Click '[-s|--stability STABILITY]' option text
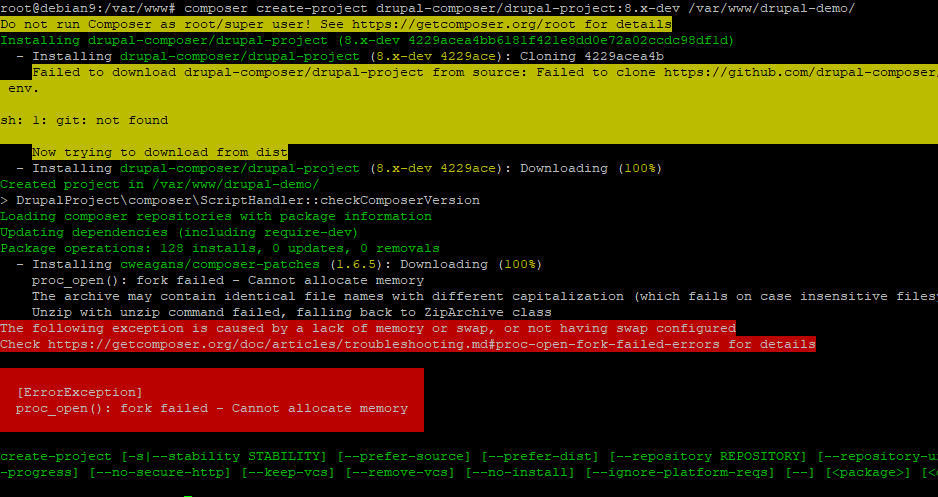This screenshot has width=938, height=497. point(224,456)
